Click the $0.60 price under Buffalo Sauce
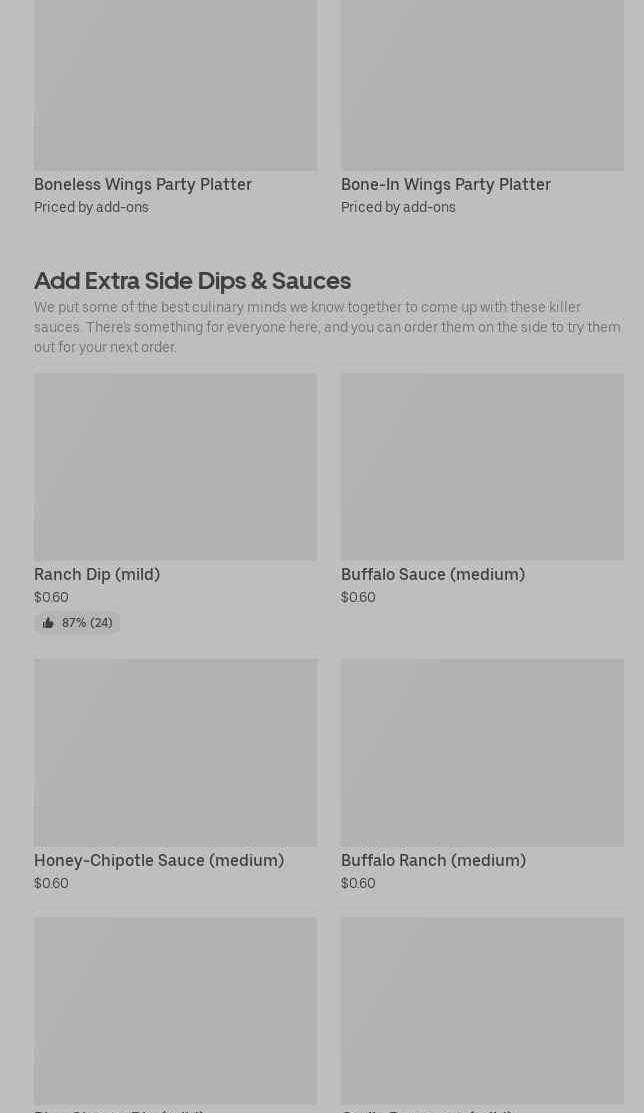 point(358,598)
